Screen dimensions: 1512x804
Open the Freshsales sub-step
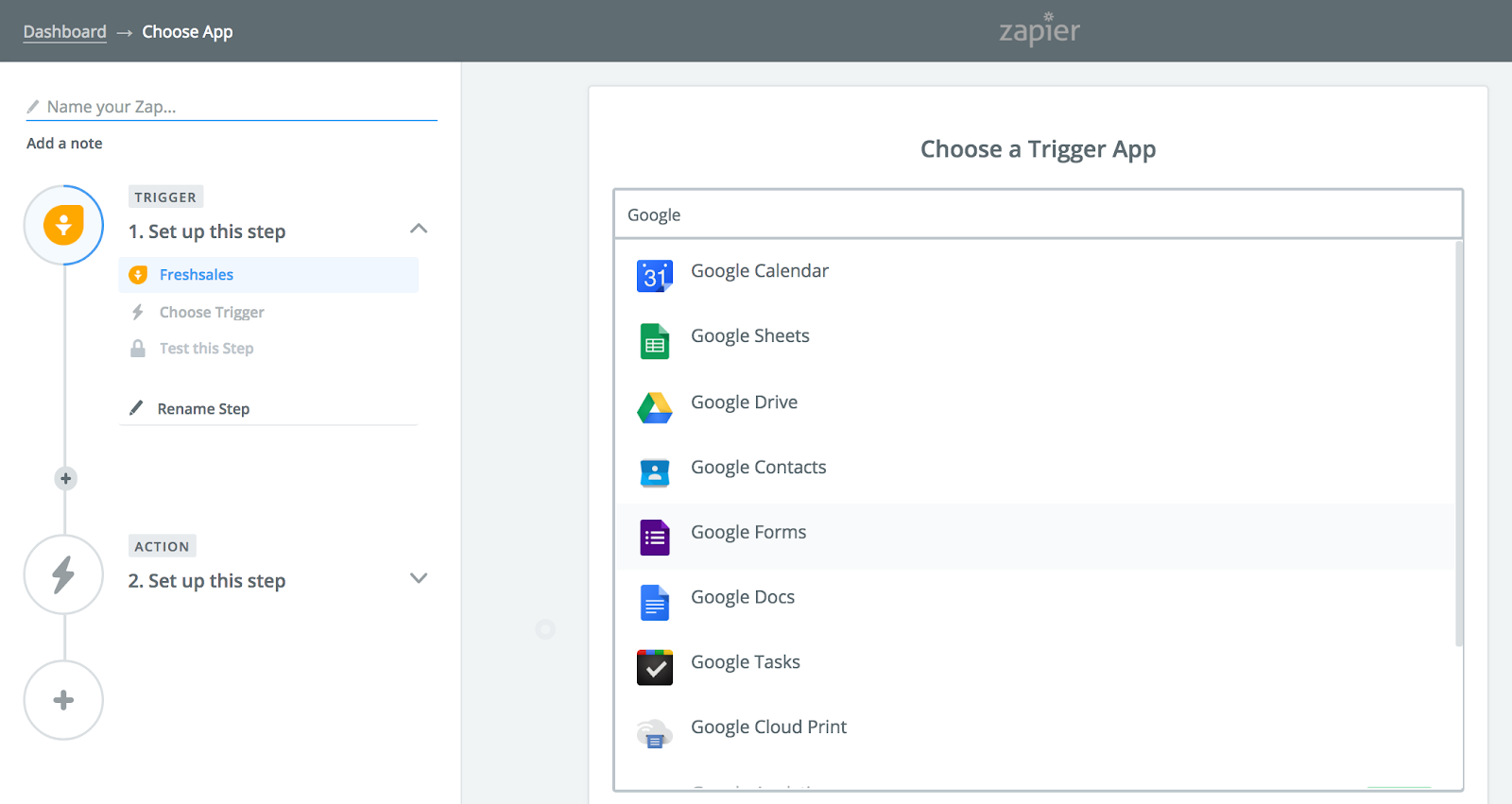[269, 275]
